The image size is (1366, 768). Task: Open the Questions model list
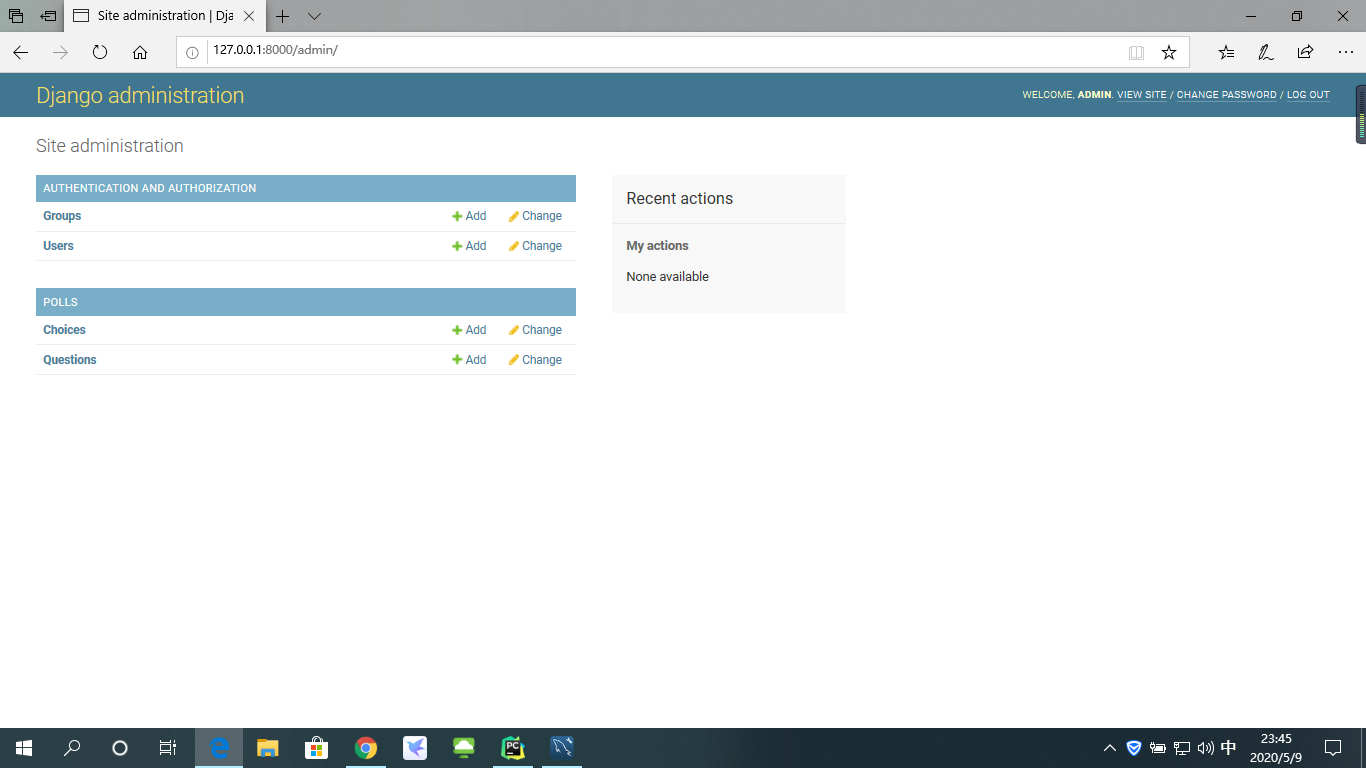70,360
